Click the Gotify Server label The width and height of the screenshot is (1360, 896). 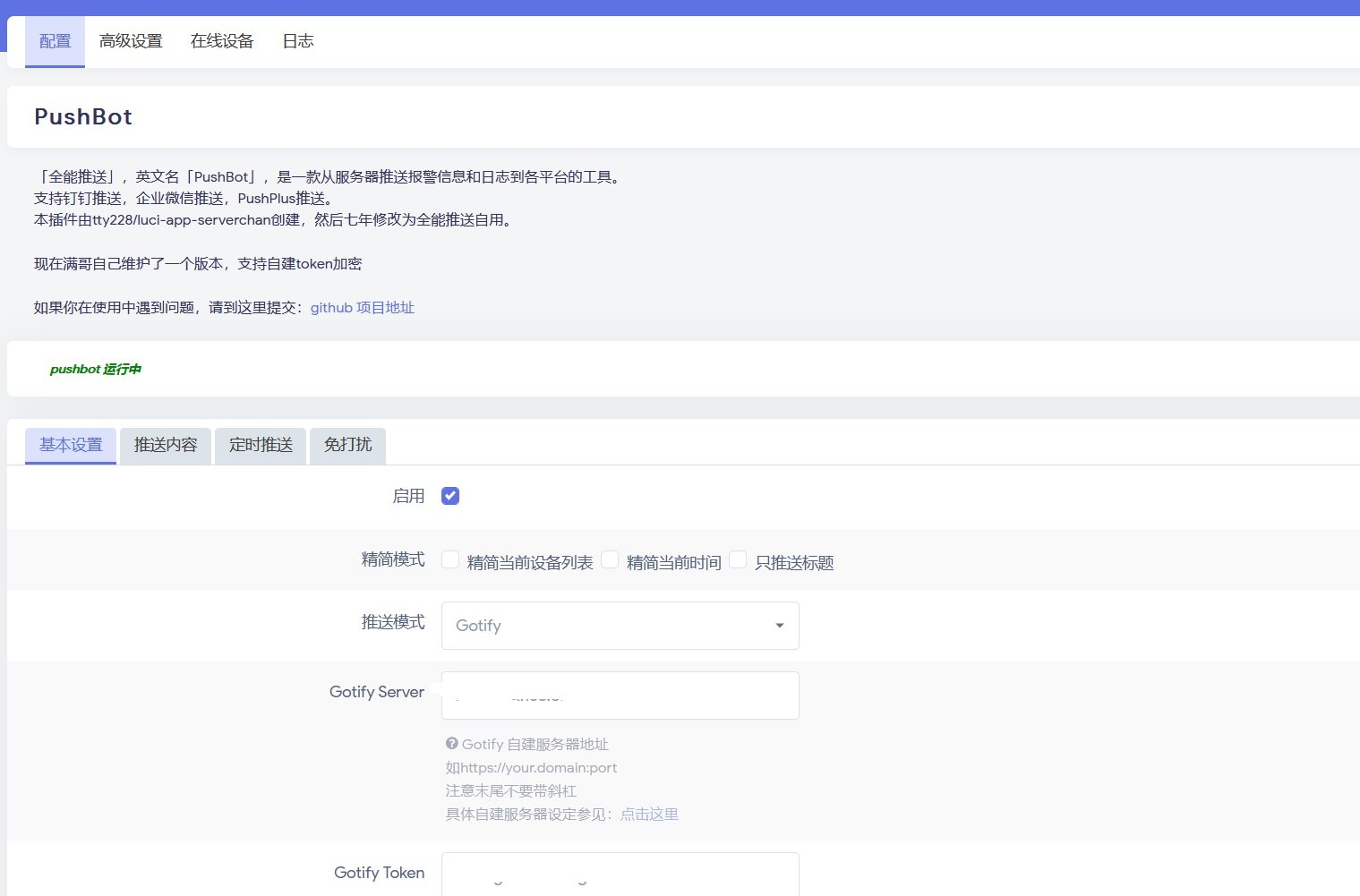pos(377,692)
